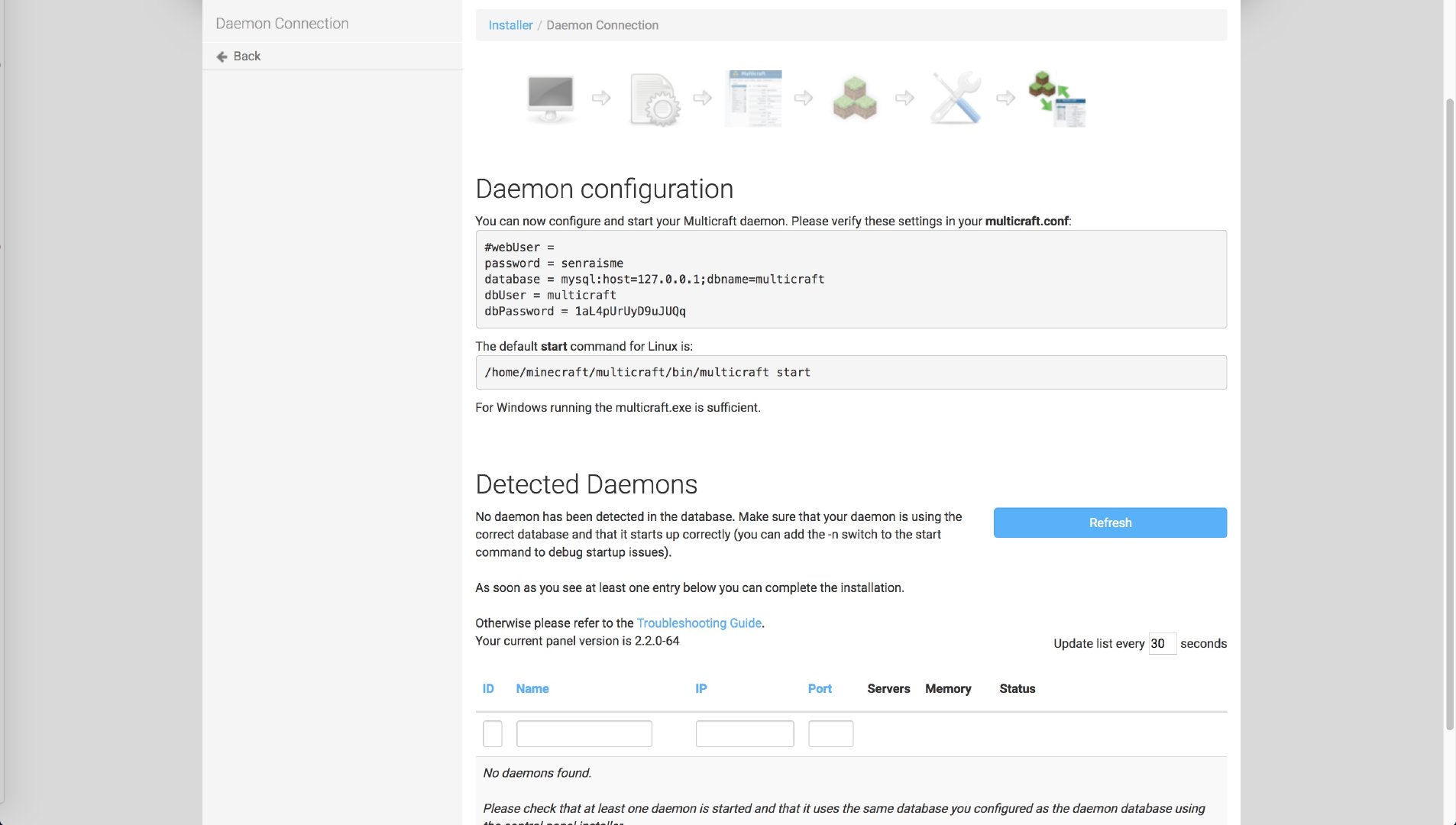
Task: Click the ID filter input box
Action: [493, 734]
